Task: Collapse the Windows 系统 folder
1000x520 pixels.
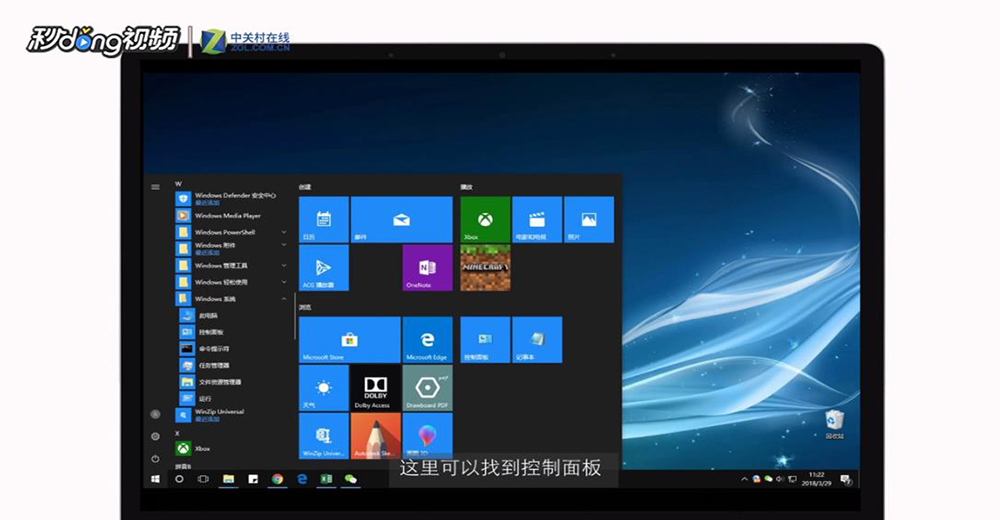Action: 231,299
